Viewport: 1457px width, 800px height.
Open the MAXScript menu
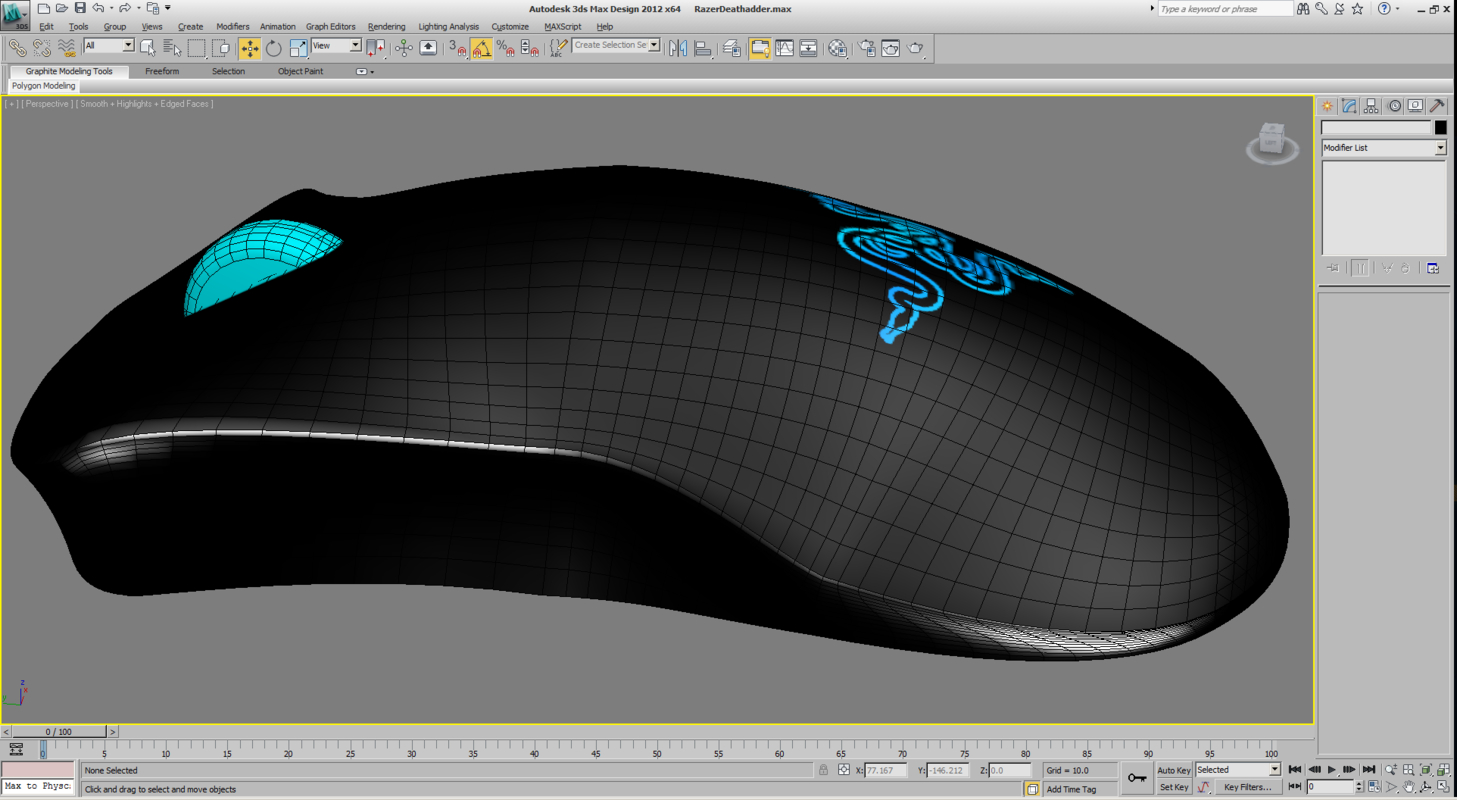[x=561, y=26]
